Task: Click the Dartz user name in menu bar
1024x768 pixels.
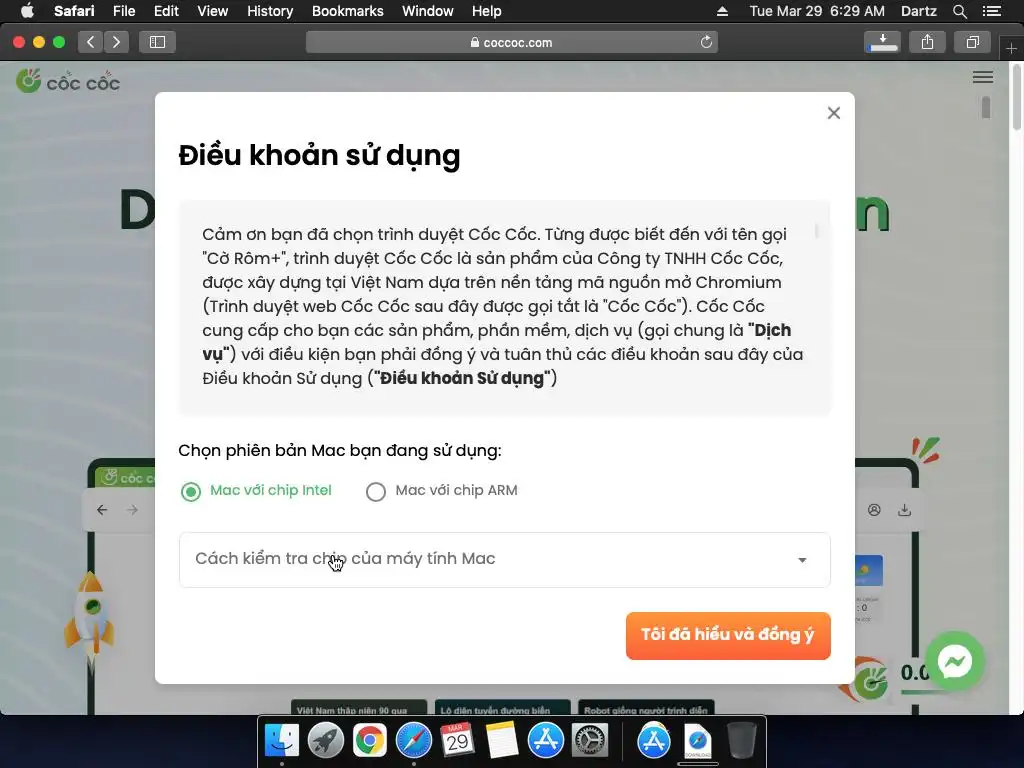Action: (918, 11)
